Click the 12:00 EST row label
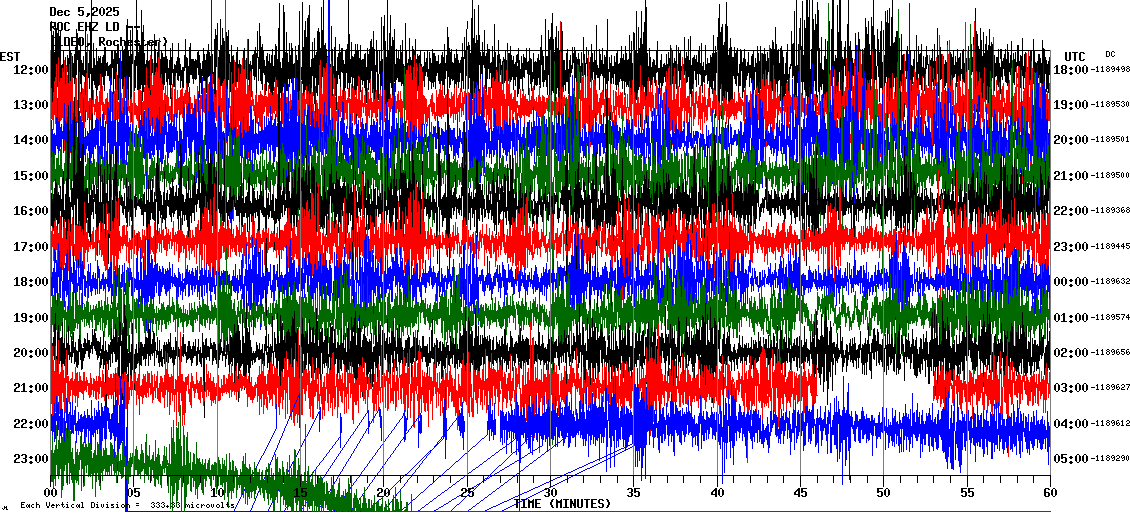Image resolution: width=1130 pixels, height=519 pixels. (x=31, y=69)
